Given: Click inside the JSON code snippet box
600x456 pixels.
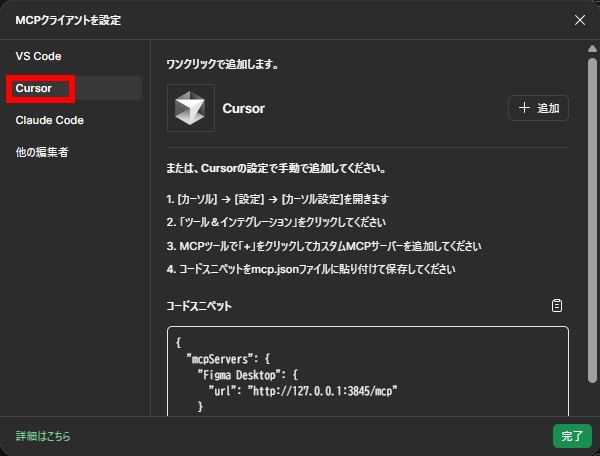Looking at the screenshot, I should [367, 370].
